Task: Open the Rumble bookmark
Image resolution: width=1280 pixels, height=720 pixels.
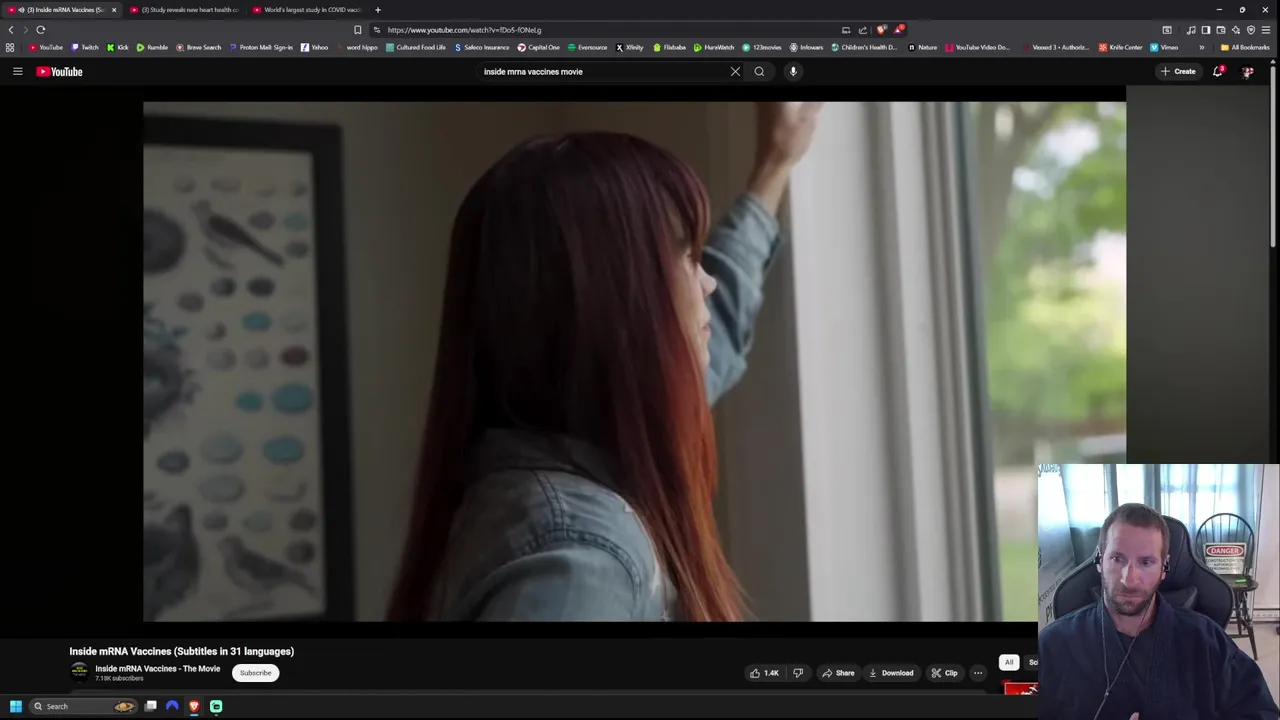Action: pos(152,47)
